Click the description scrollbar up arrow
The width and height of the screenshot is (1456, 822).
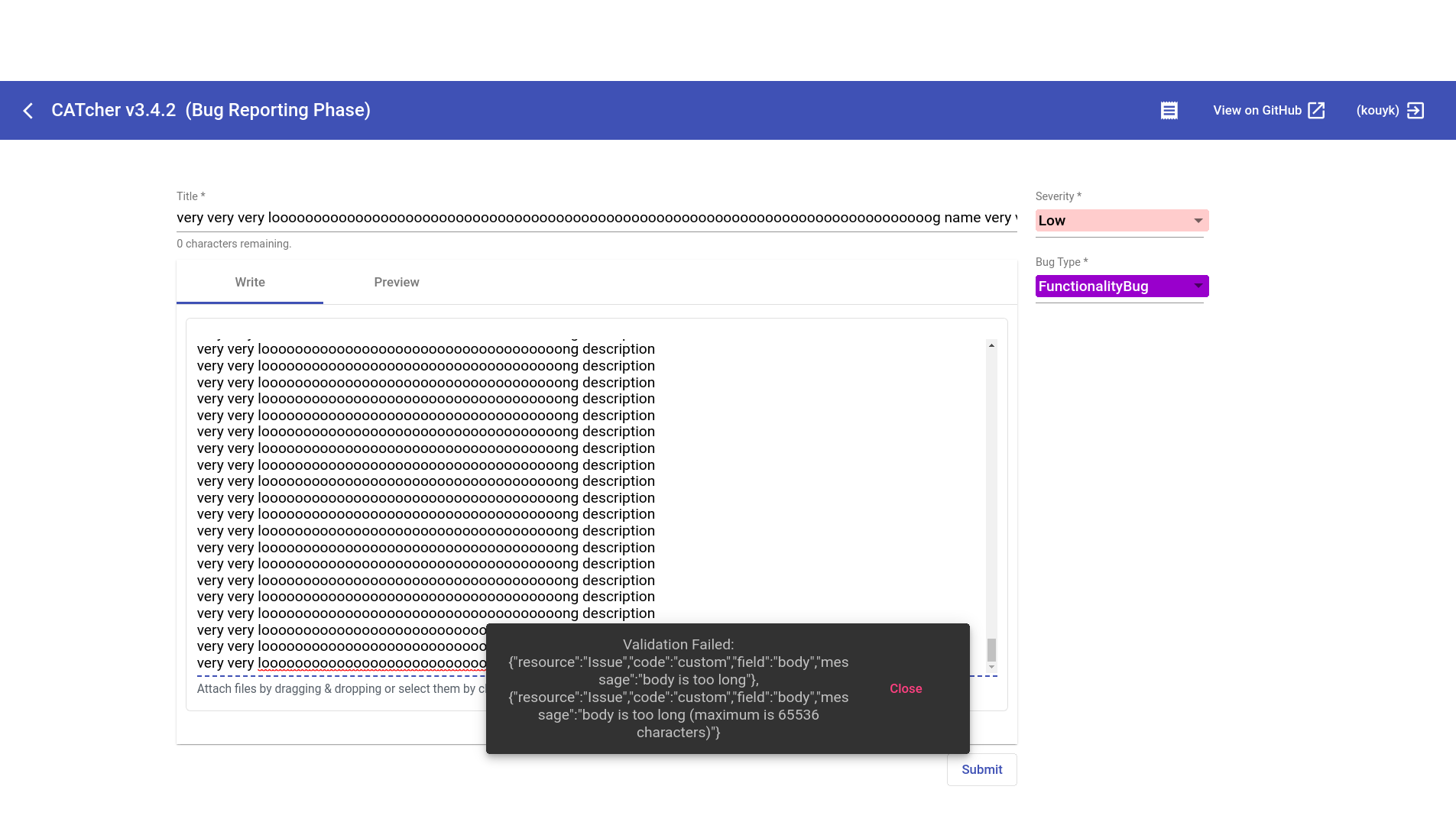[x=991, y=345]
